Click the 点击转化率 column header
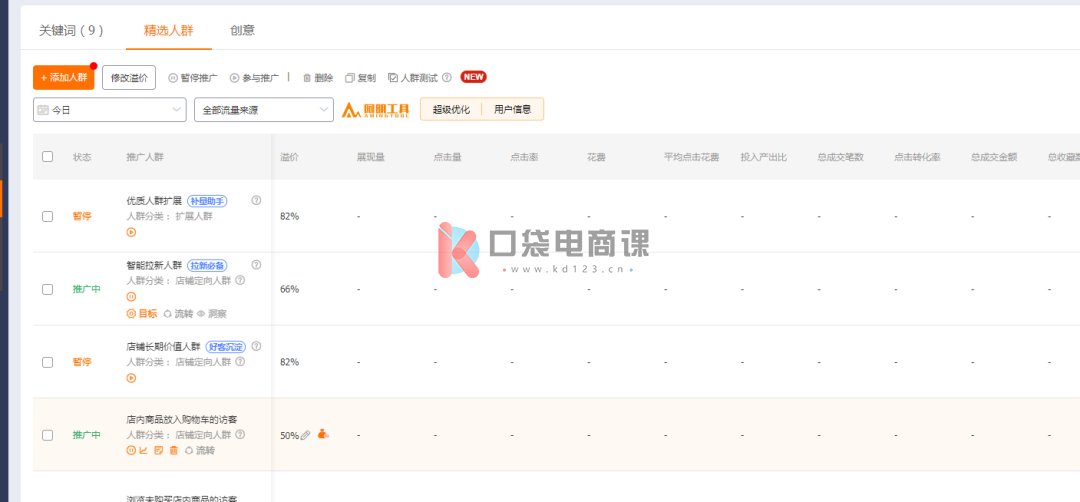 point(917,157)
